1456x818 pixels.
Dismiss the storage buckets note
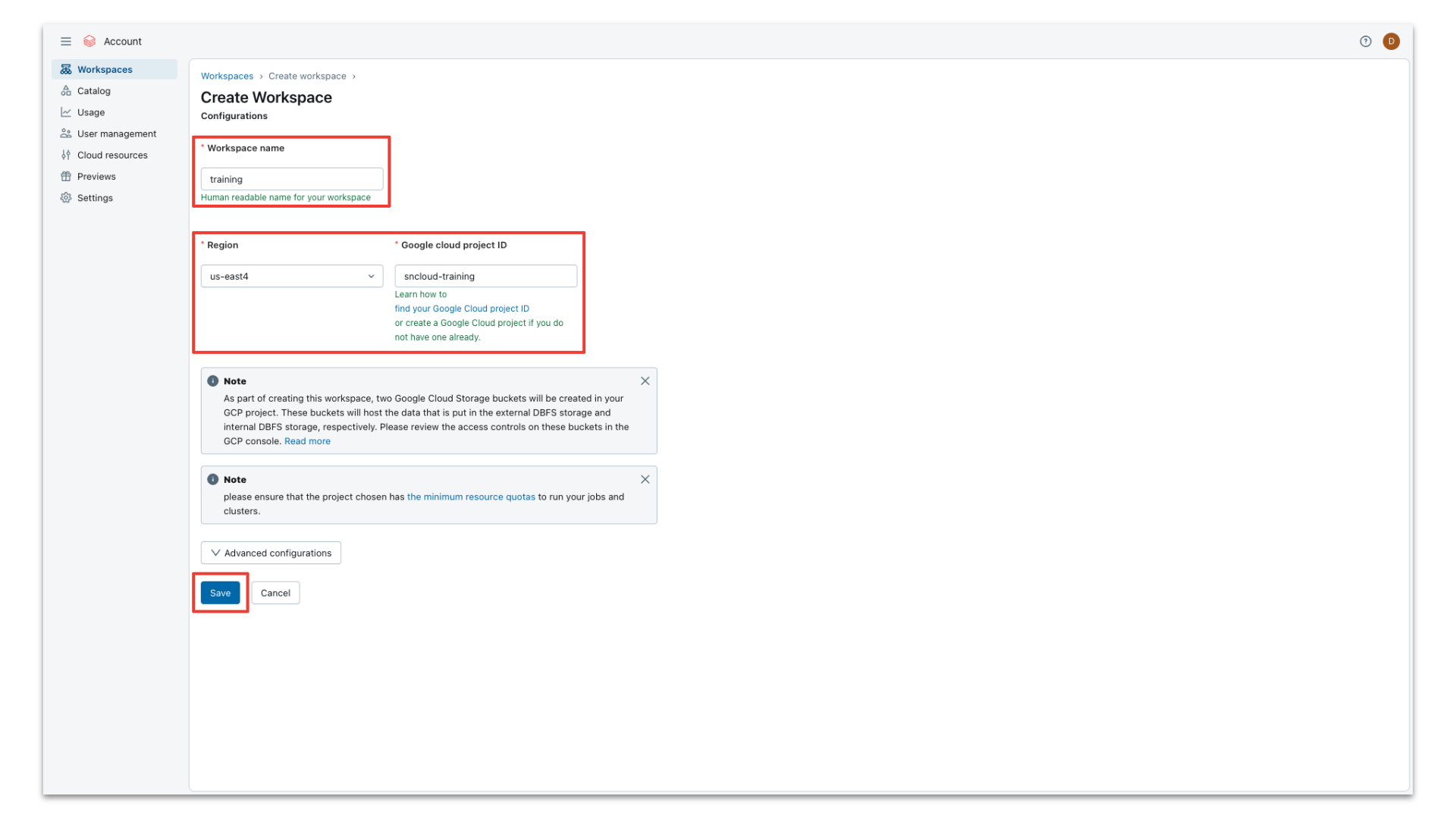click(x=645, y=381)
